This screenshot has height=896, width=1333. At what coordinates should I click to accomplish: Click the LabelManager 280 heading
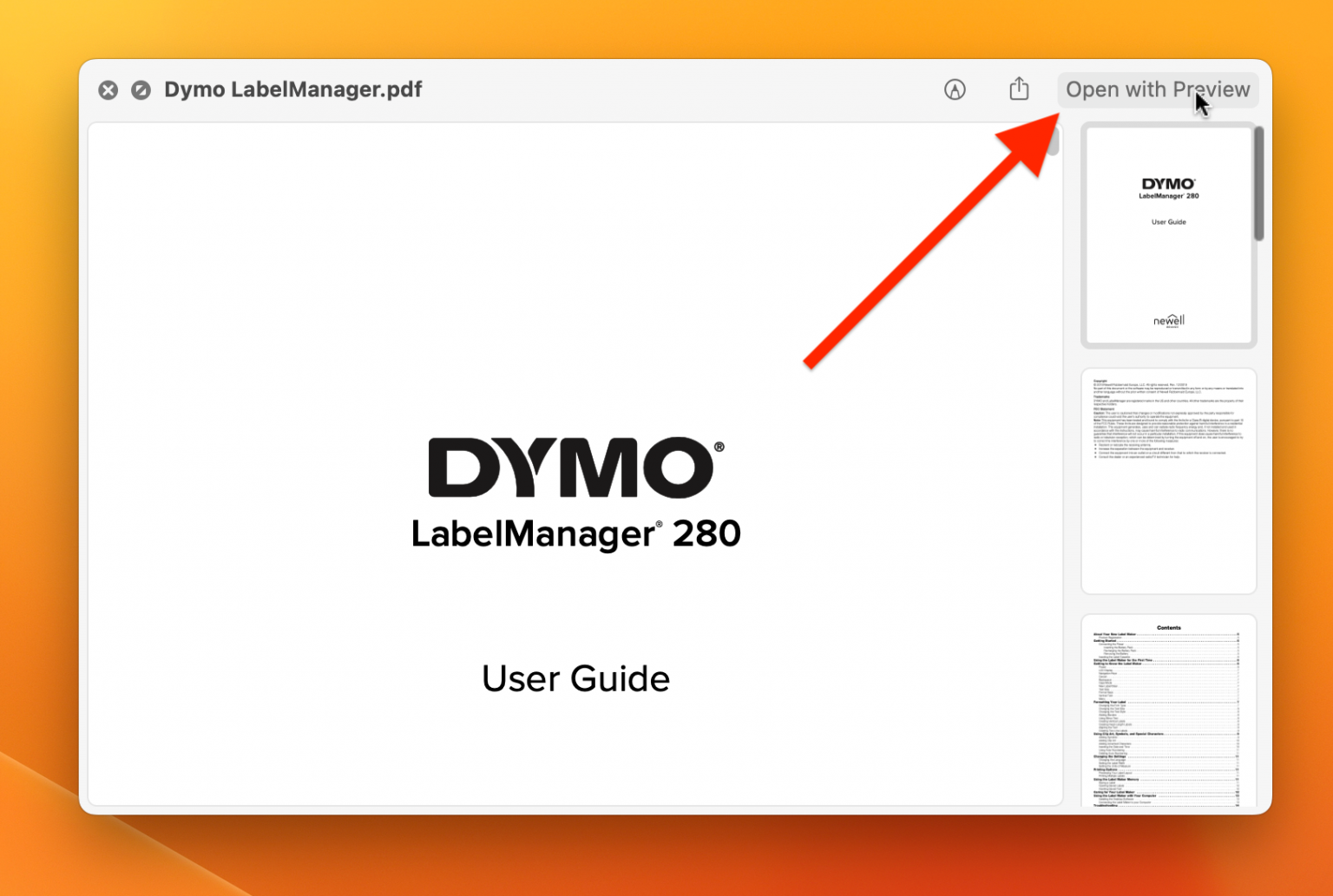575,533
